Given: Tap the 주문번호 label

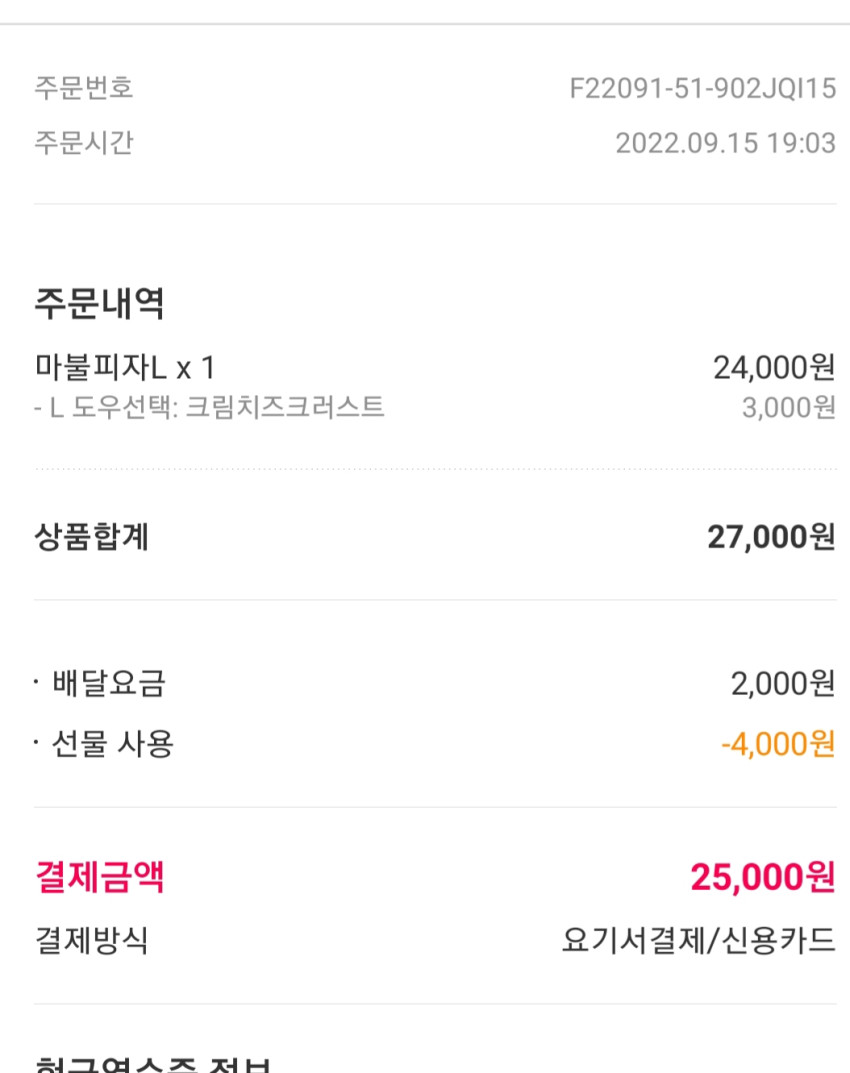Looking at the screenshot, I should coord(83,88).
